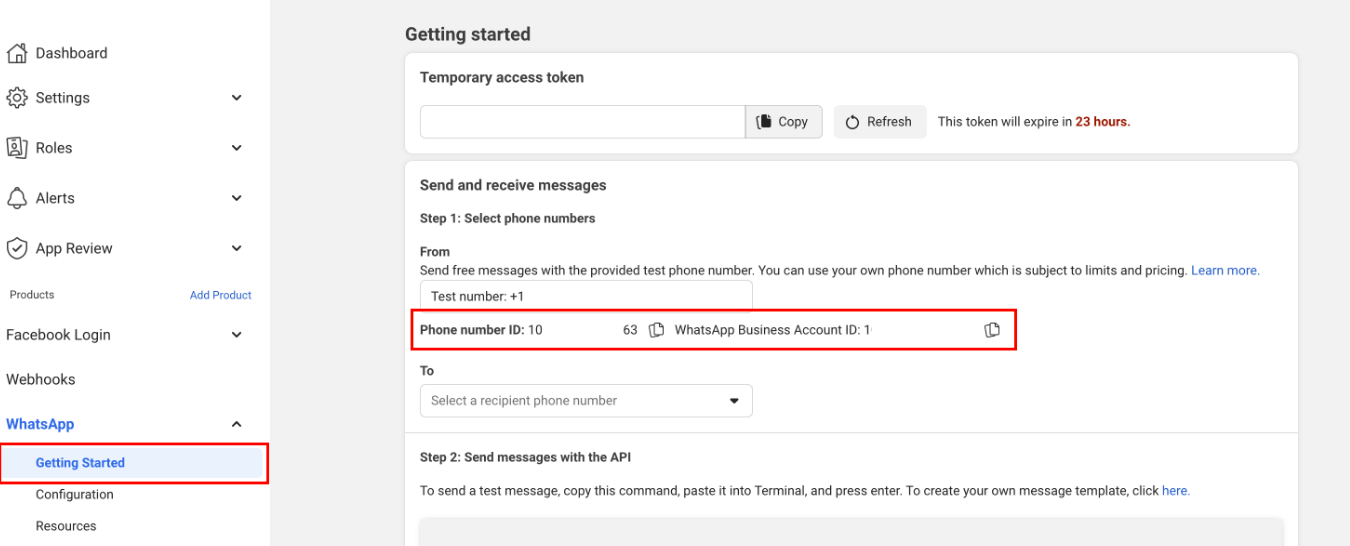Click the 'Temporary access token' heading

click(502, 77)
